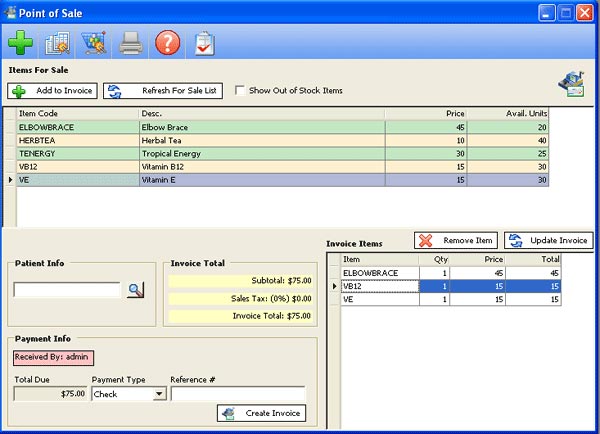This screenshot has width=600, height=434.
Task: Click the Update Invoice button
Action: point(548,241)
